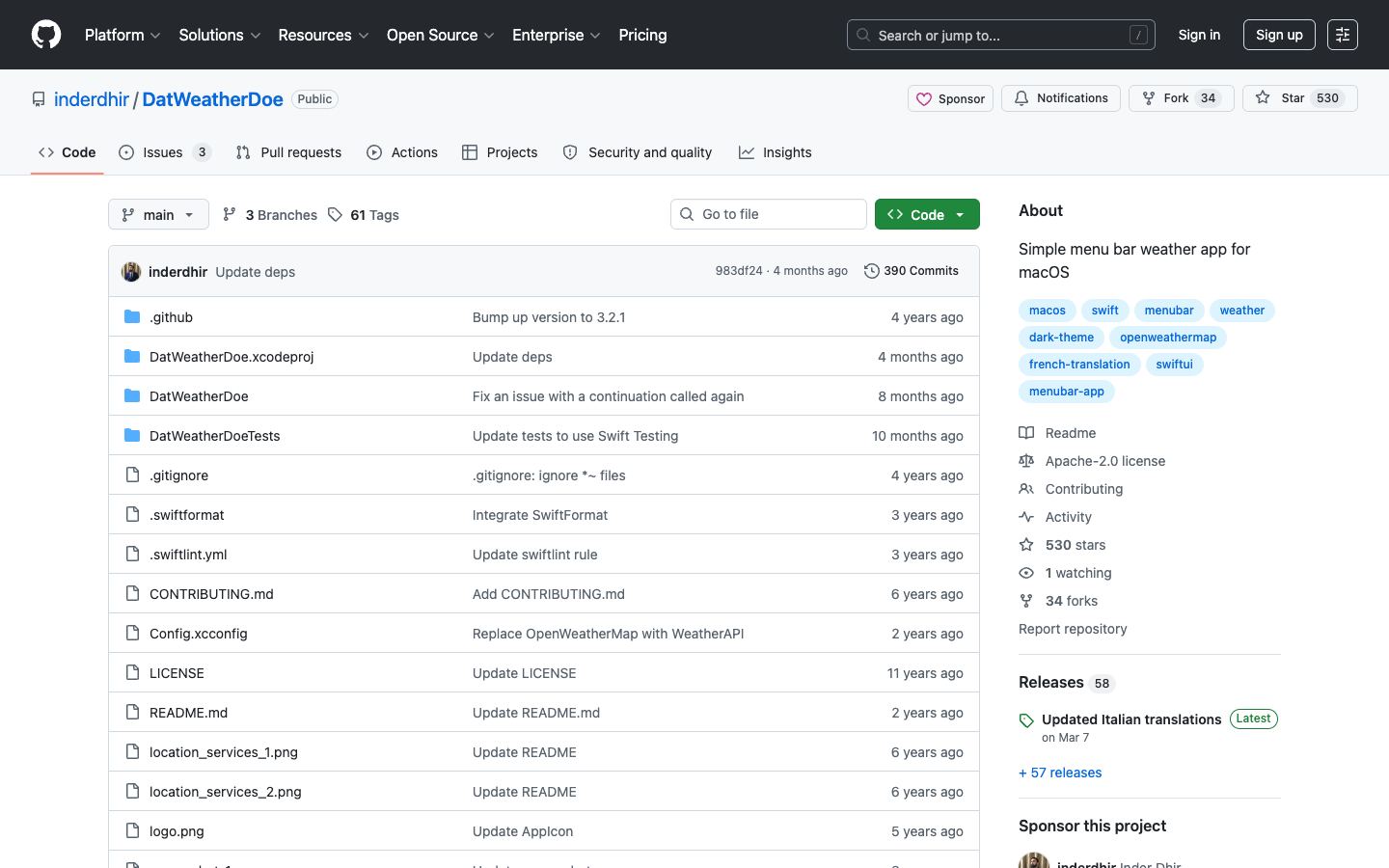Click the eye icon beside 1 watching
This screenshot has height=868, width=1389.
tap(1026, 573)
